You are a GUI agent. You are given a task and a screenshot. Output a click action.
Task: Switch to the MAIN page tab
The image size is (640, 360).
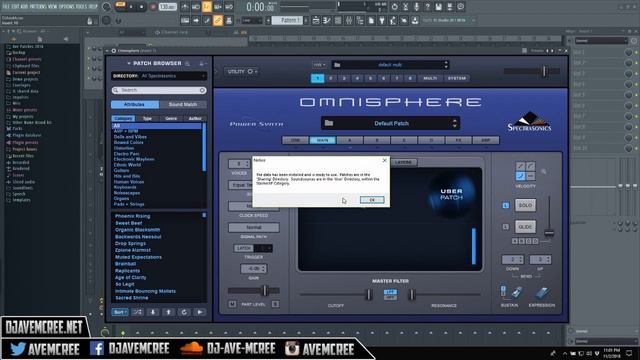322,140
